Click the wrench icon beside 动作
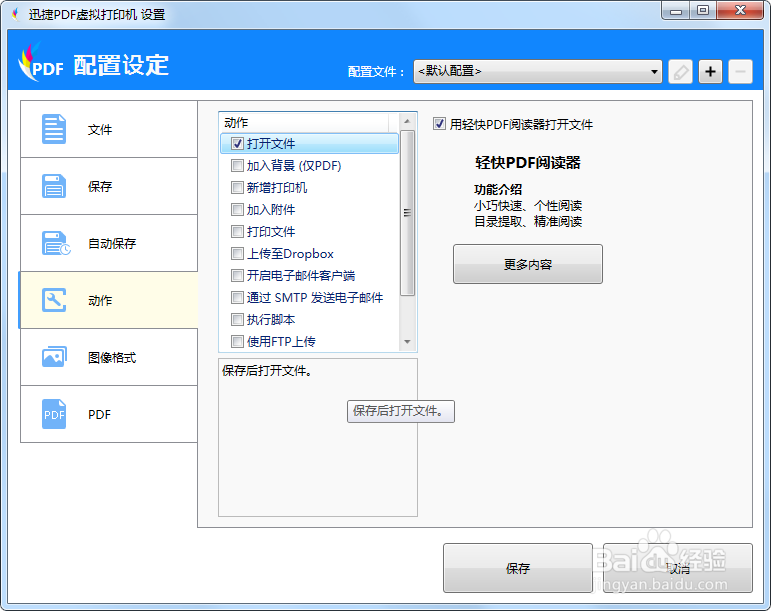 [54, 300]
